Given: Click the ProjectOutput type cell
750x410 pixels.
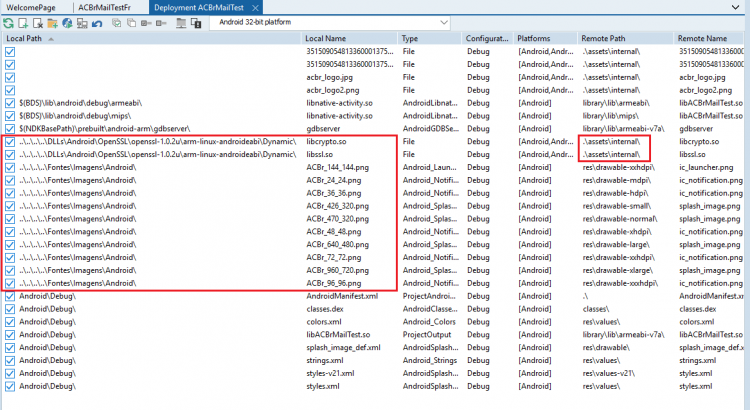Looking at the screenshot, I should 427,335.
